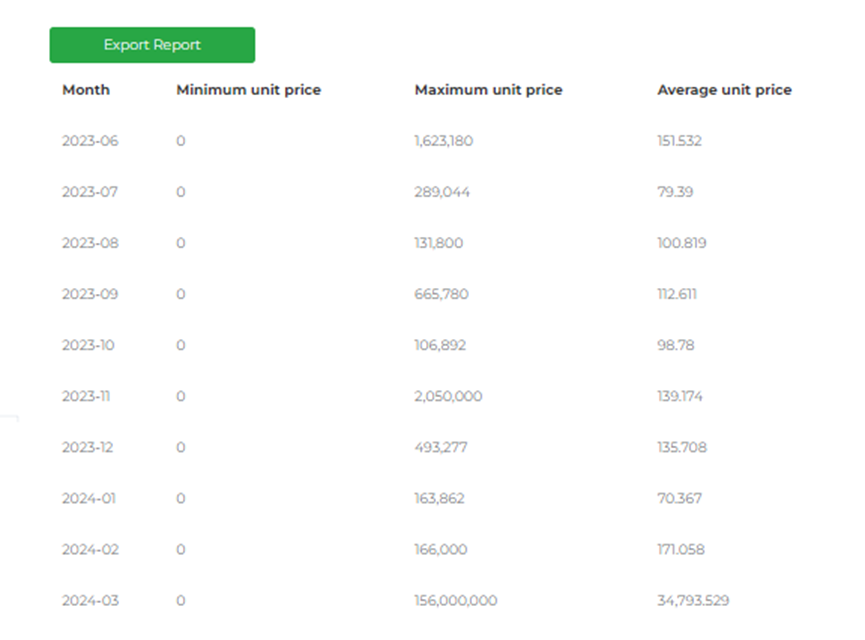
Task: Choose the 2023-12 month entry
Action: (89, 447)
